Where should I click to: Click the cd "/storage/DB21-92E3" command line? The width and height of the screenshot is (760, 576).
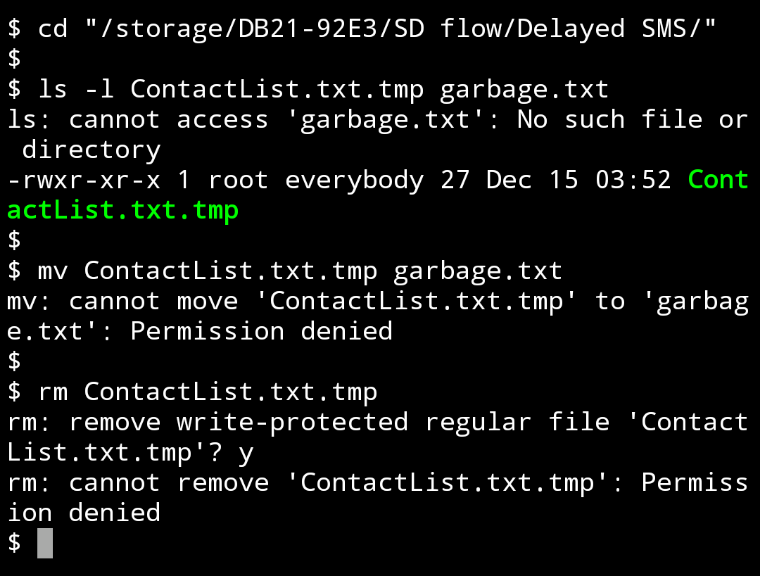(x=362, y=28)
